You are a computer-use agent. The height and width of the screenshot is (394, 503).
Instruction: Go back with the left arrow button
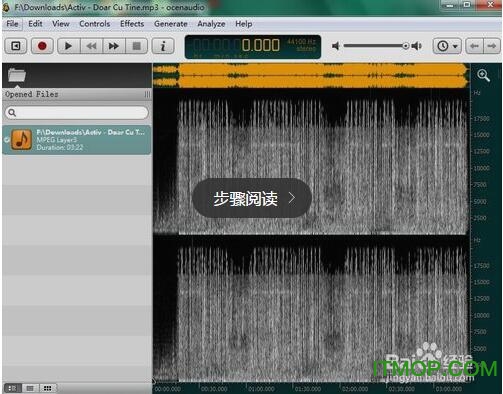(474, 46)
